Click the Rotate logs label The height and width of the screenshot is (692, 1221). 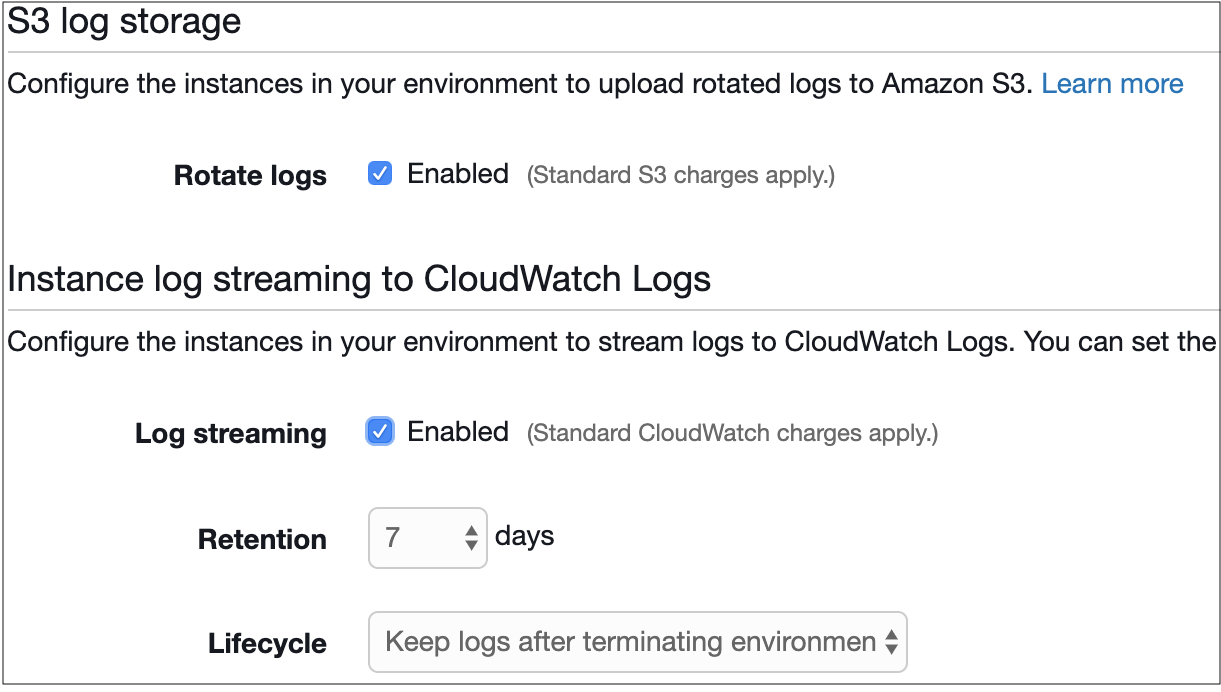pos(250,176)
